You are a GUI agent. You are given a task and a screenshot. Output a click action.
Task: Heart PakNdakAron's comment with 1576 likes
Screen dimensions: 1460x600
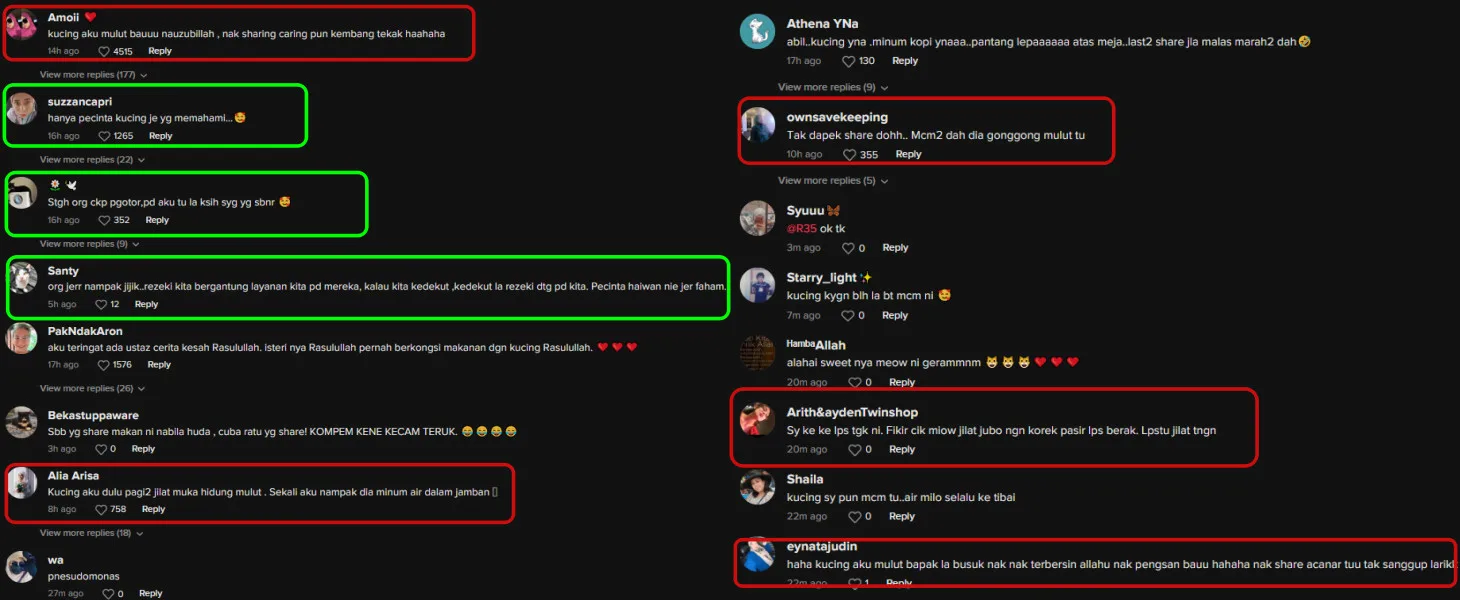pyautogui.click(x=104, y=365)
